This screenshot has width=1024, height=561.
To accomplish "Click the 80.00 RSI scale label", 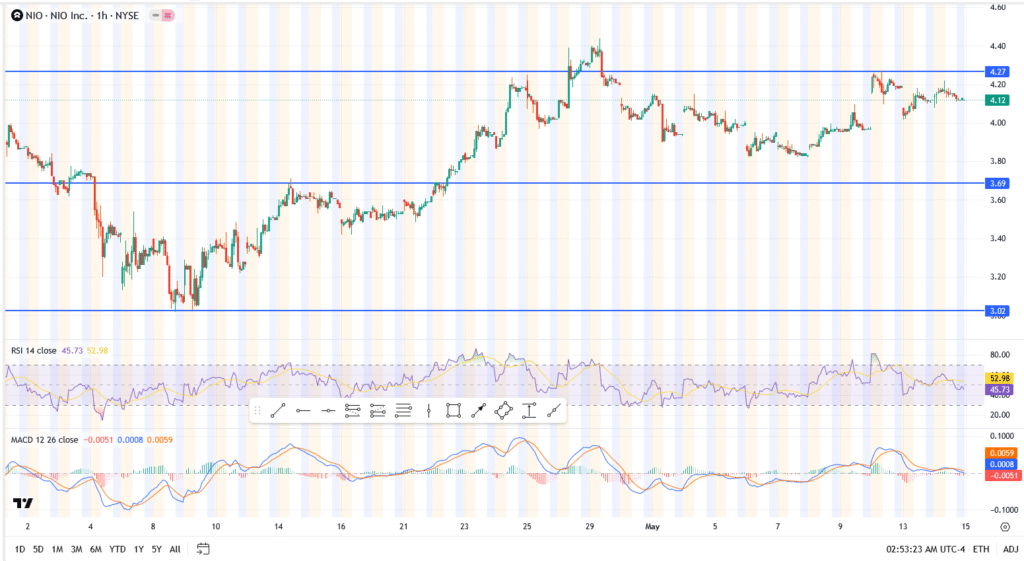I will 1000,355.
